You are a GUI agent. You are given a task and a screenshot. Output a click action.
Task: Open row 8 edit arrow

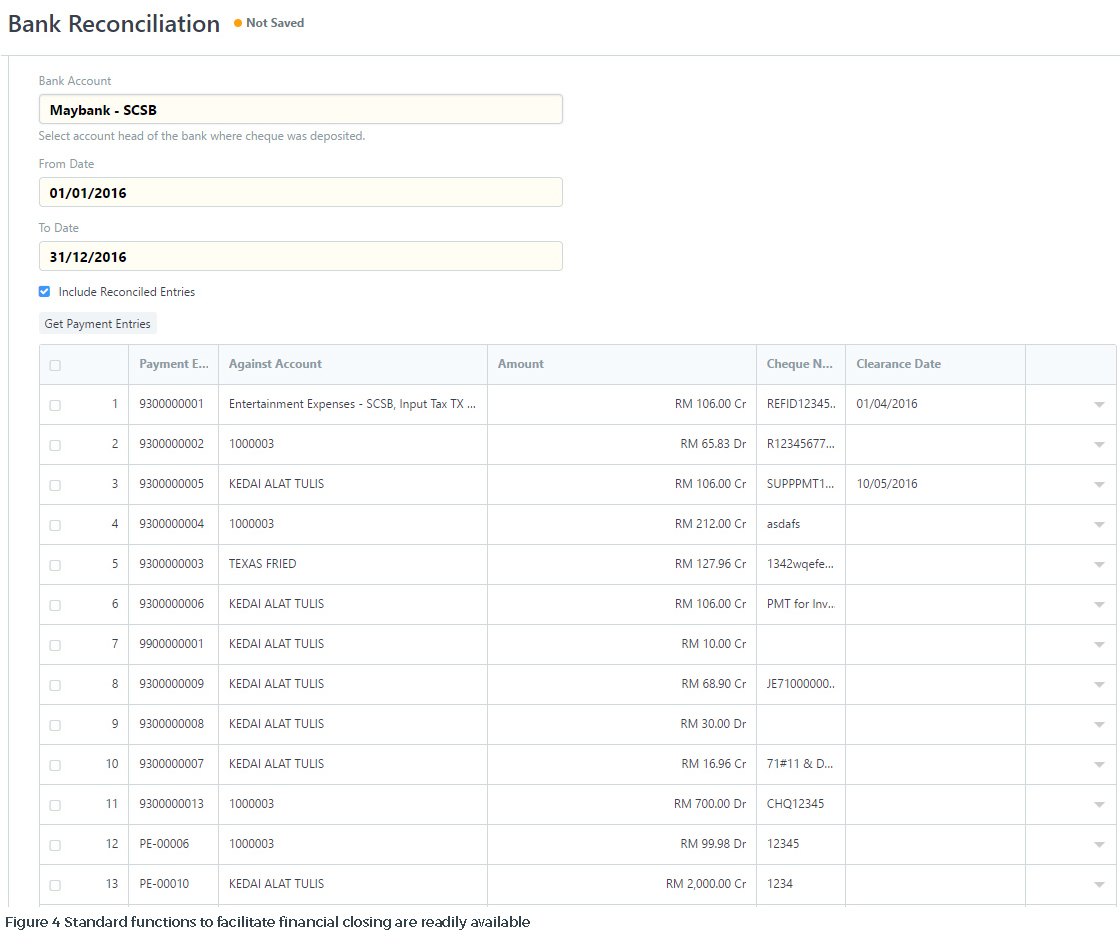pos(1098,685)
